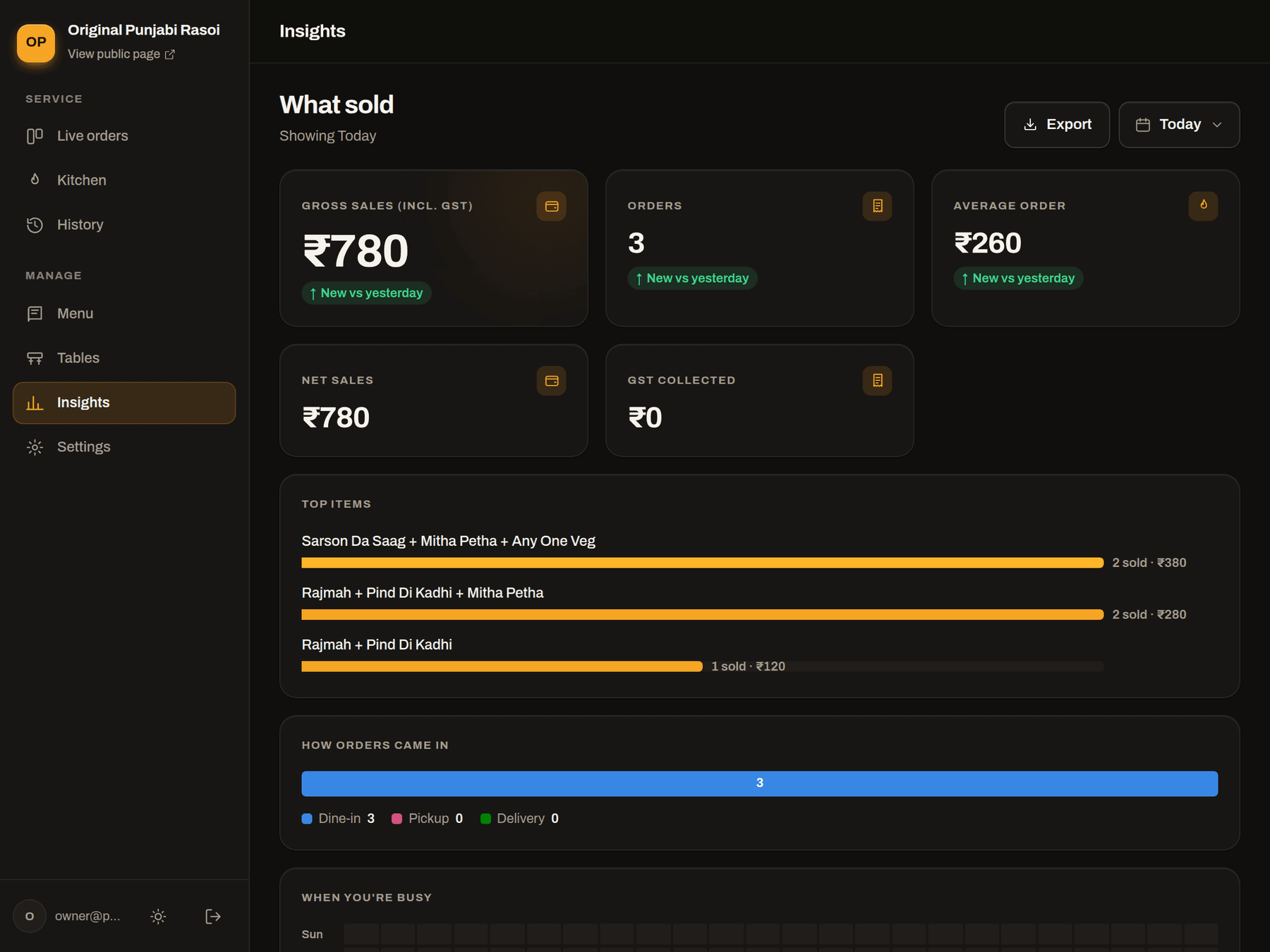1270x952 pixels.
Task: Click the 'Dine-in 3' legend text
Action: pos(346,819)
